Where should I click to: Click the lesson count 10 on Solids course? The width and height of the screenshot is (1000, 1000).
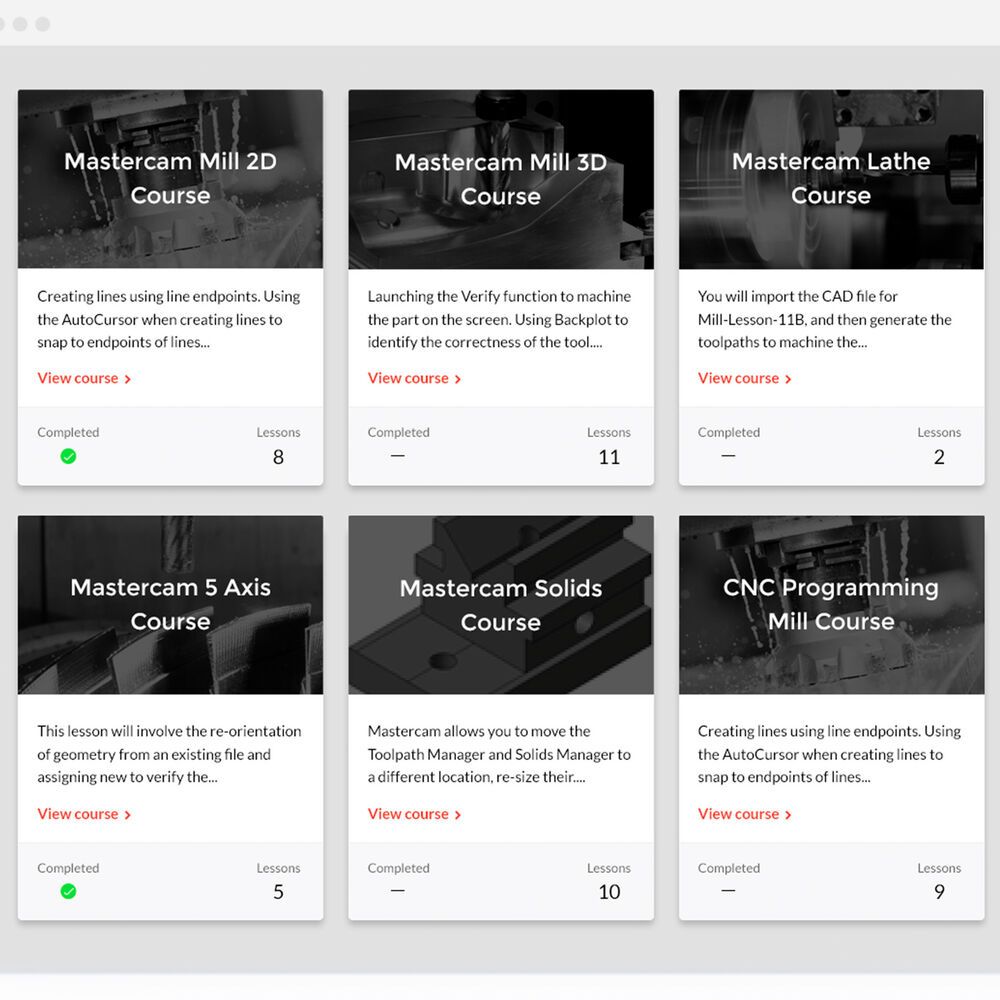609,892
